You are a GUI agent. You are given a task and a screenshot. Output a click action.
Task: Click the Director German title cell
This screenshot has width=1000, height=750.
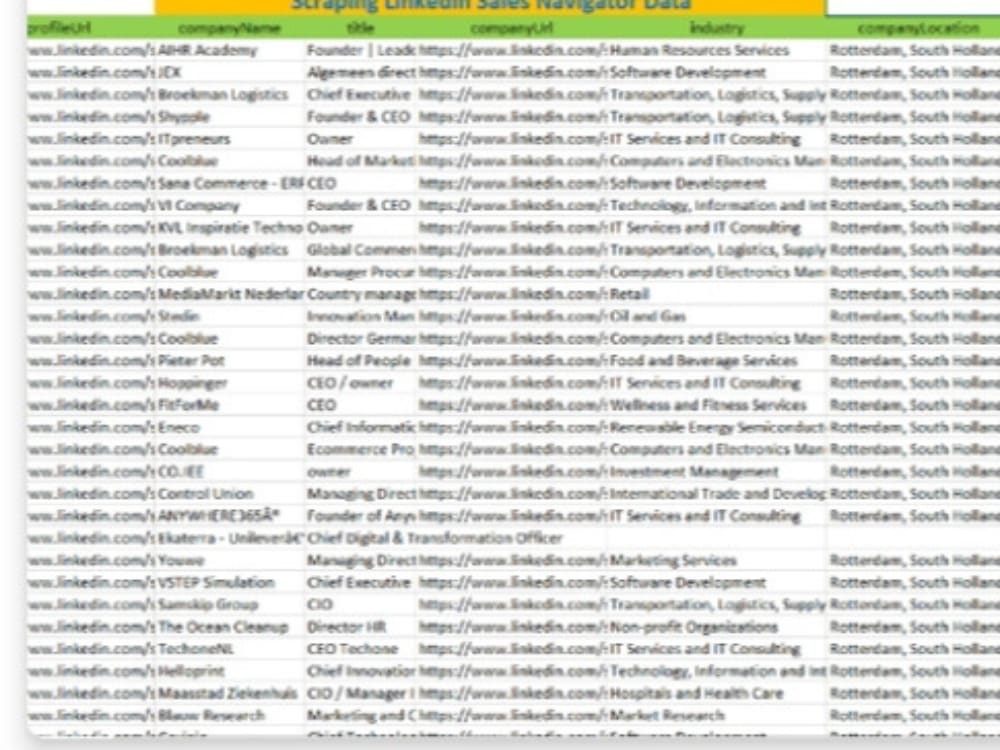(361, 339)
